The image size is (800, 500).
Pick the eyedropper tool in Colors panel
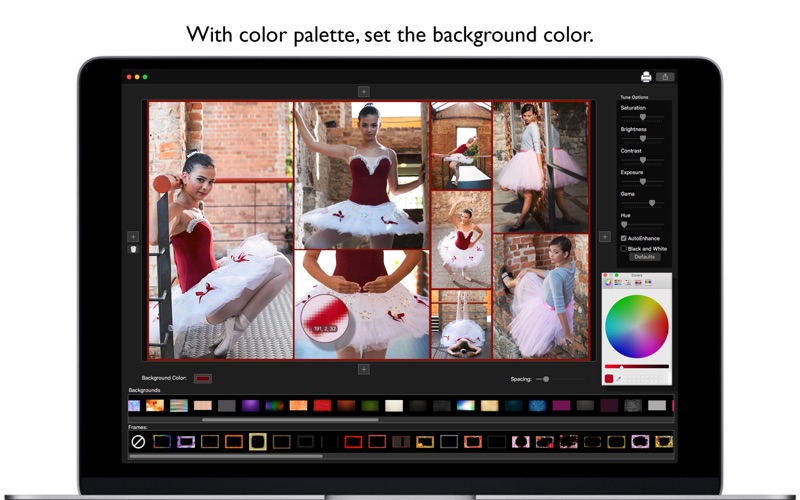[x=619, y=379]
